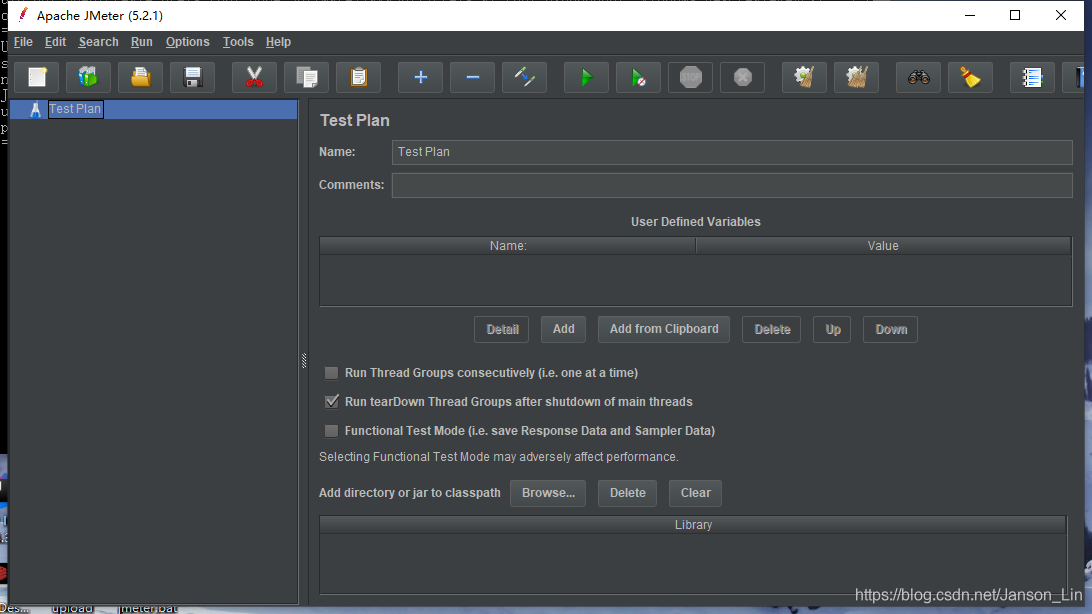Open the Help menu
Screen dimensions: 1092x614
click(278, 42)
